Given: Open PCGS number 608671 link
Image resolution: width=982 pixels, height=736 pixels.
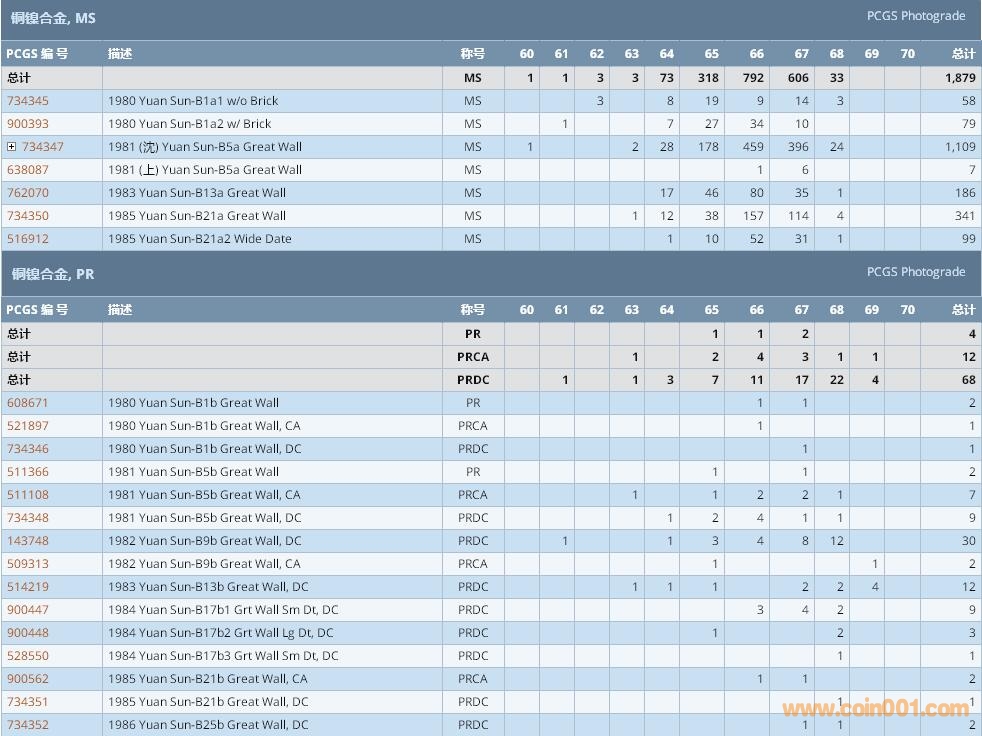Looking at the screenshot, I should pos(28,403).
